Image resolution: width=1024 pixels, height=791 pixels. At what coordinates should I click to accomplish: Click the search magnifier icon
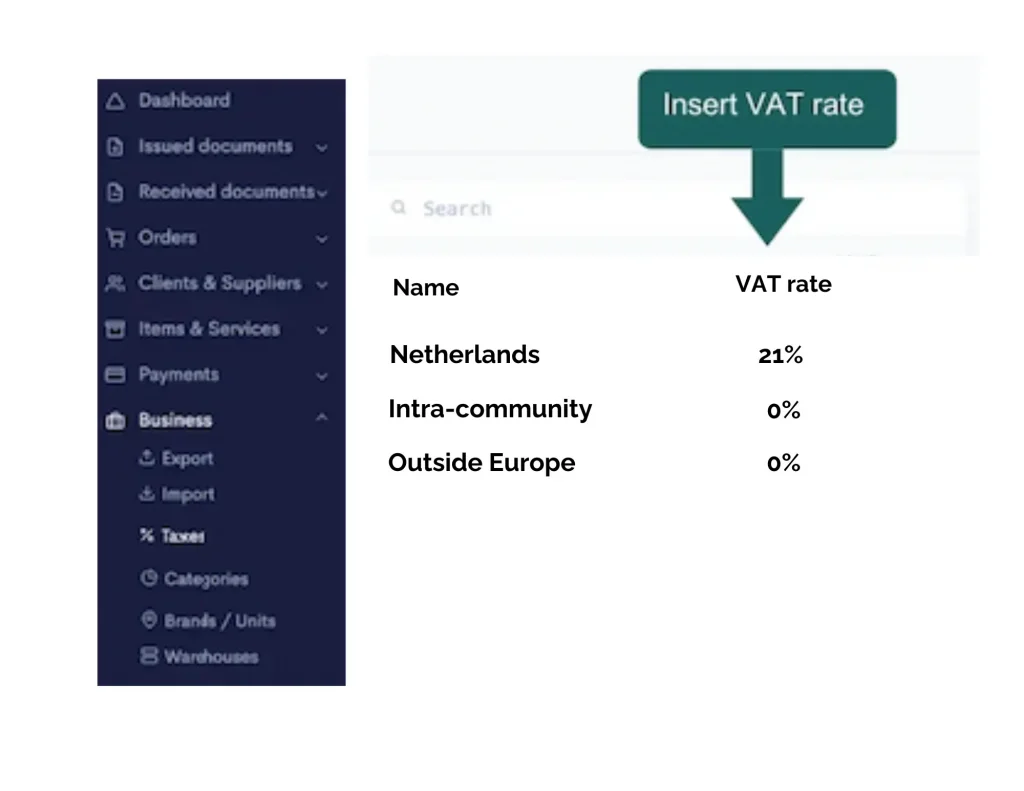click(398, 207)
